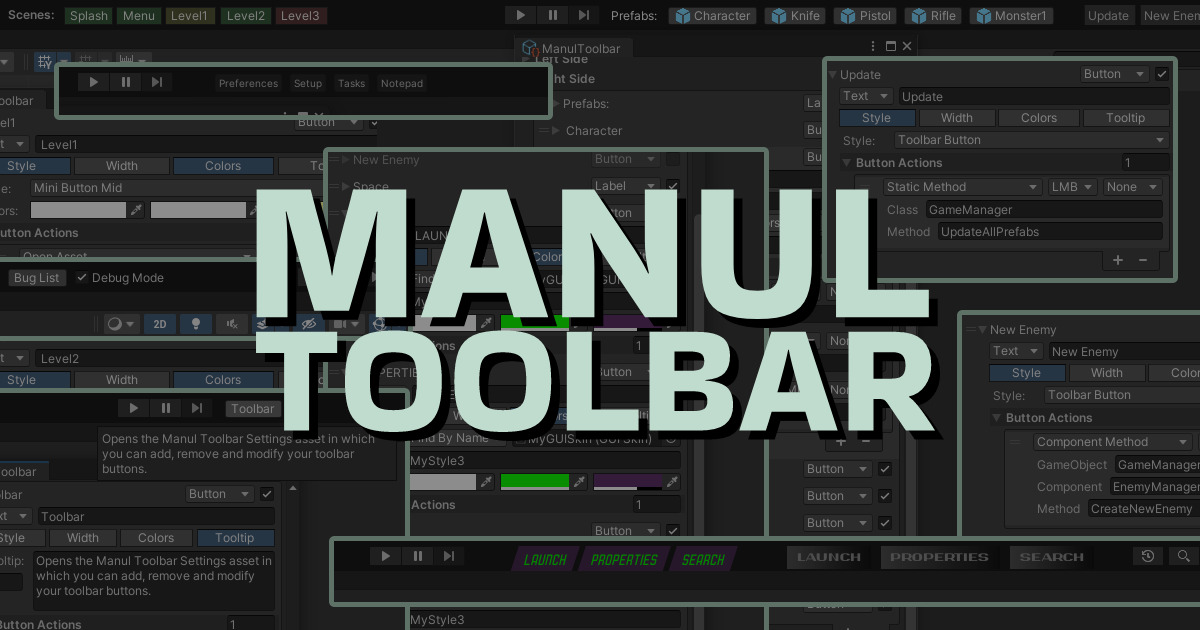Screen dimensions: 1200x630
Task: Open the Knife prefab
Action: point(796,15)
